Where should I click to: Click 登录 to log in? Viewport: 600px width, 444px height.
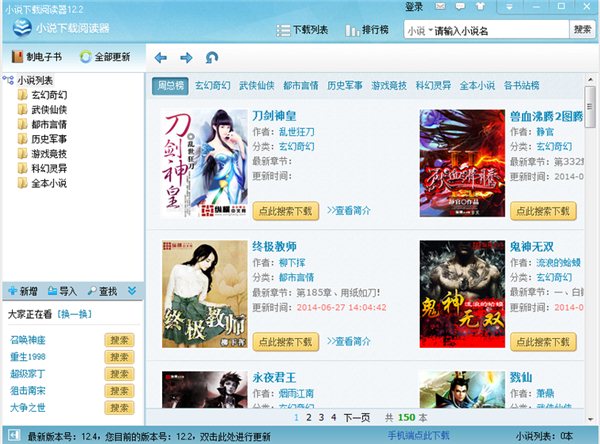tap(414, 7)
